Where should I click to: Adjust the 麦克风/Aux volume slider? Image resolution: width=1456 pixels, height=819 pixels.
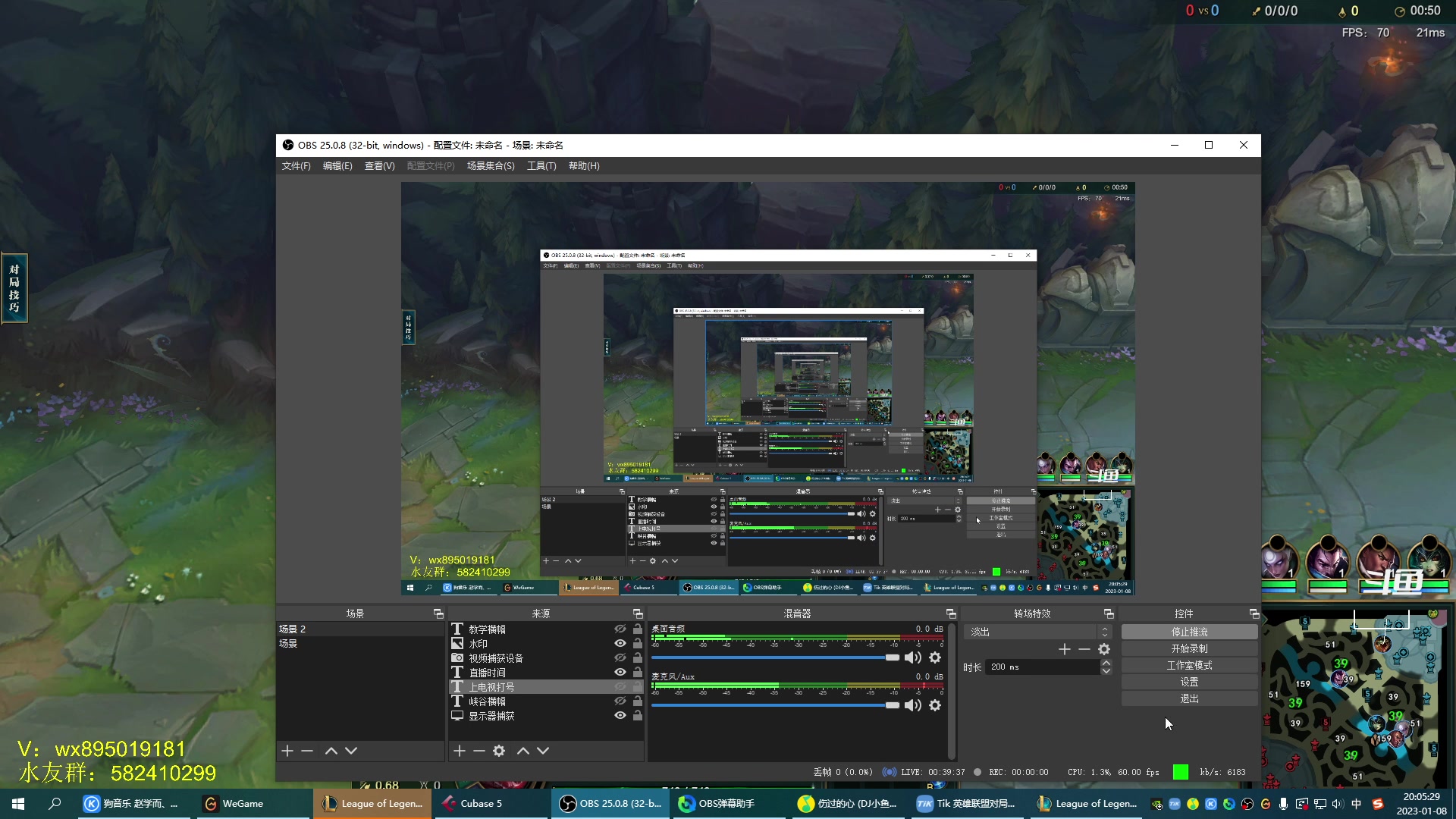click(x=775, y=705)
